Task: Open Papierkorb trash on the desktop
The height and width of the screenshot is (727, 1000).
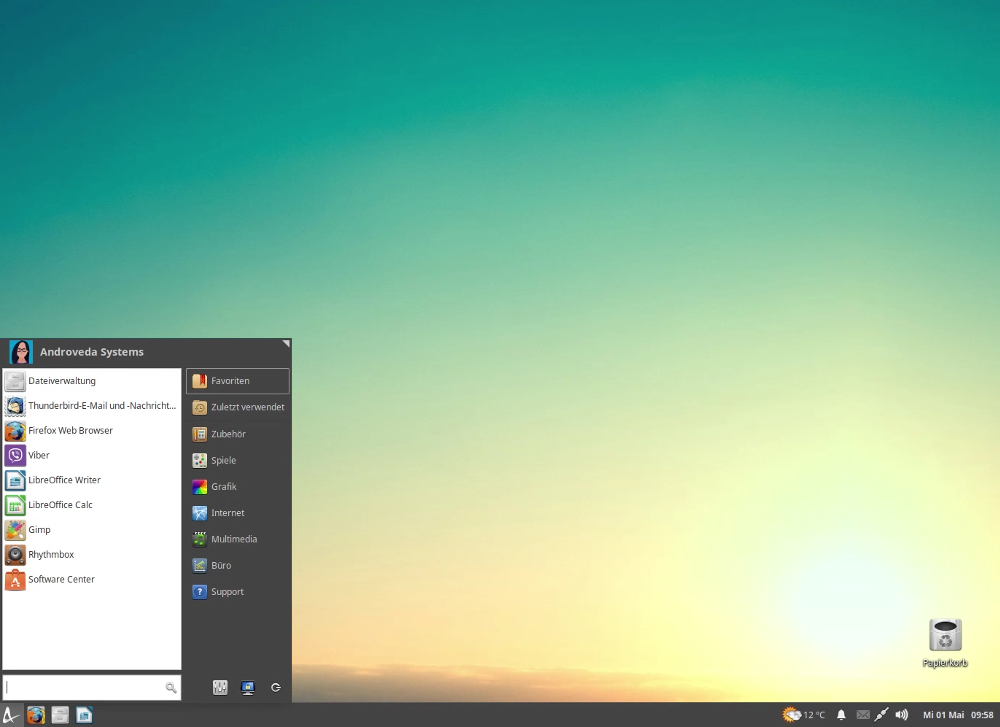Action: 945,637
